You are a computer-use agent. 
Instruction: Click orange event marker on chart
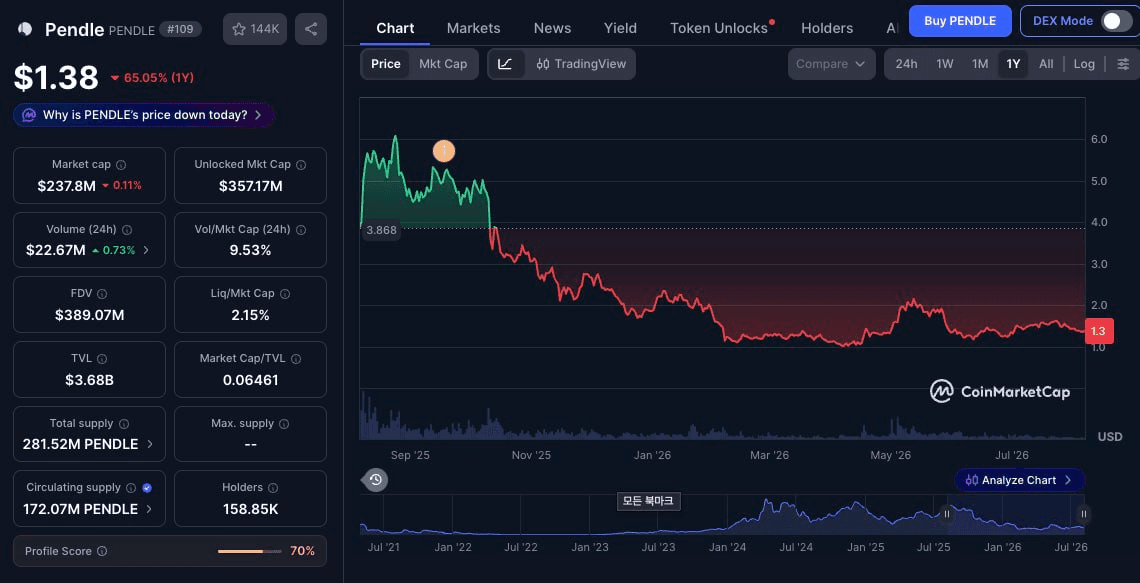[443, 151]
